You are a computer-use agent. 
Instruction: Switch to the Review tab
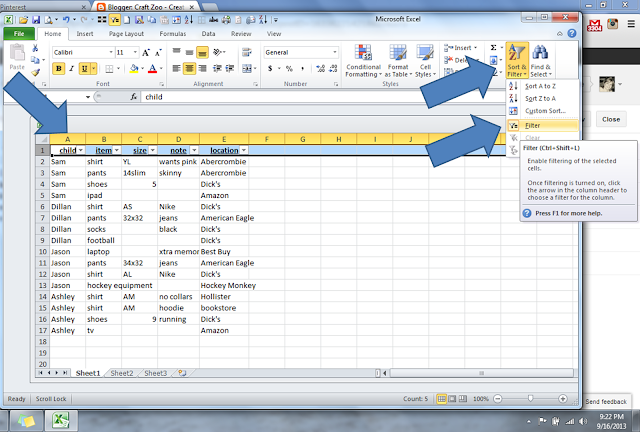coord(241,33)
